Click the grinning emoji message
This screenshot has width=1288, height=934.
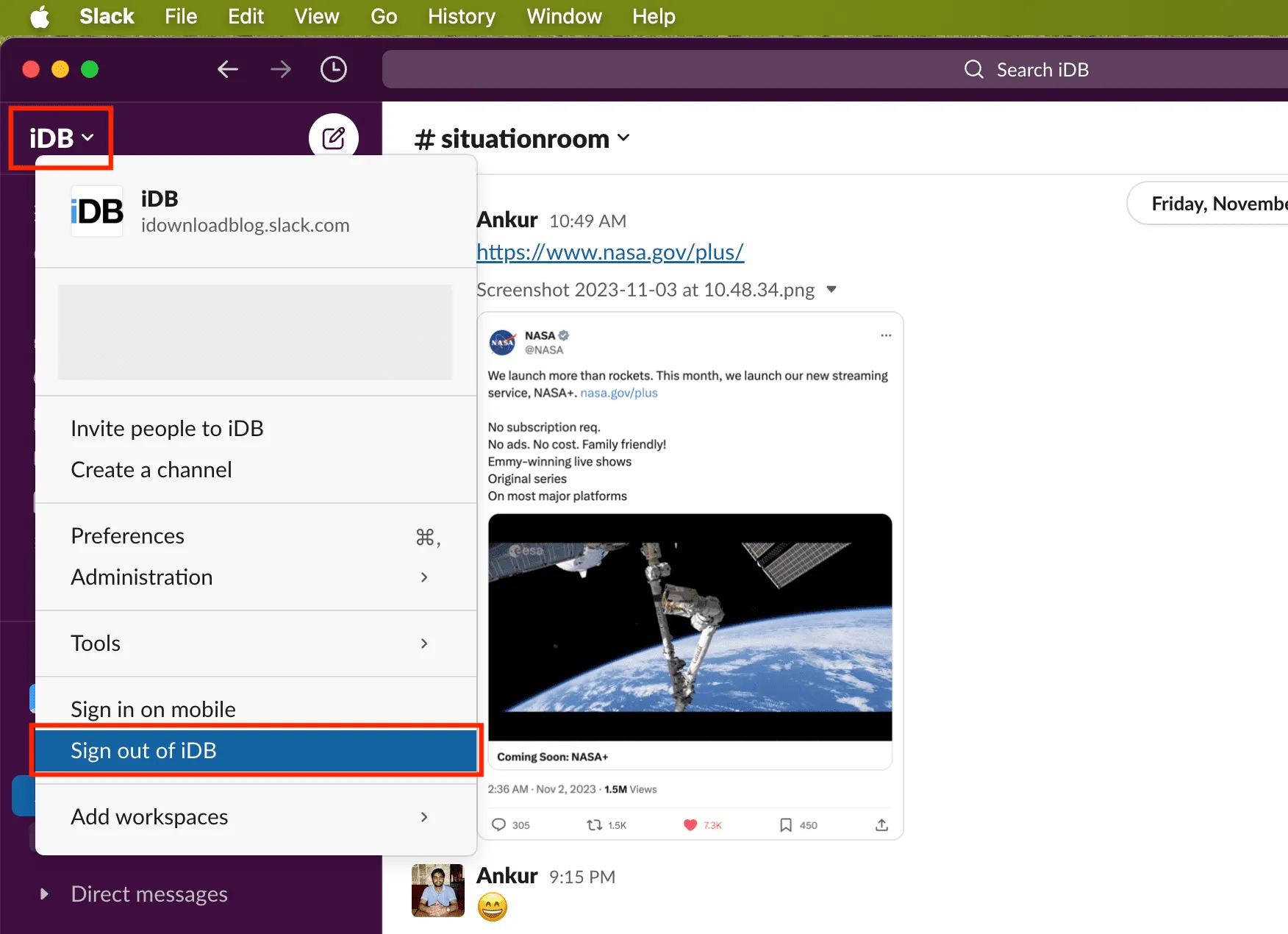click(x=493, y=906)
